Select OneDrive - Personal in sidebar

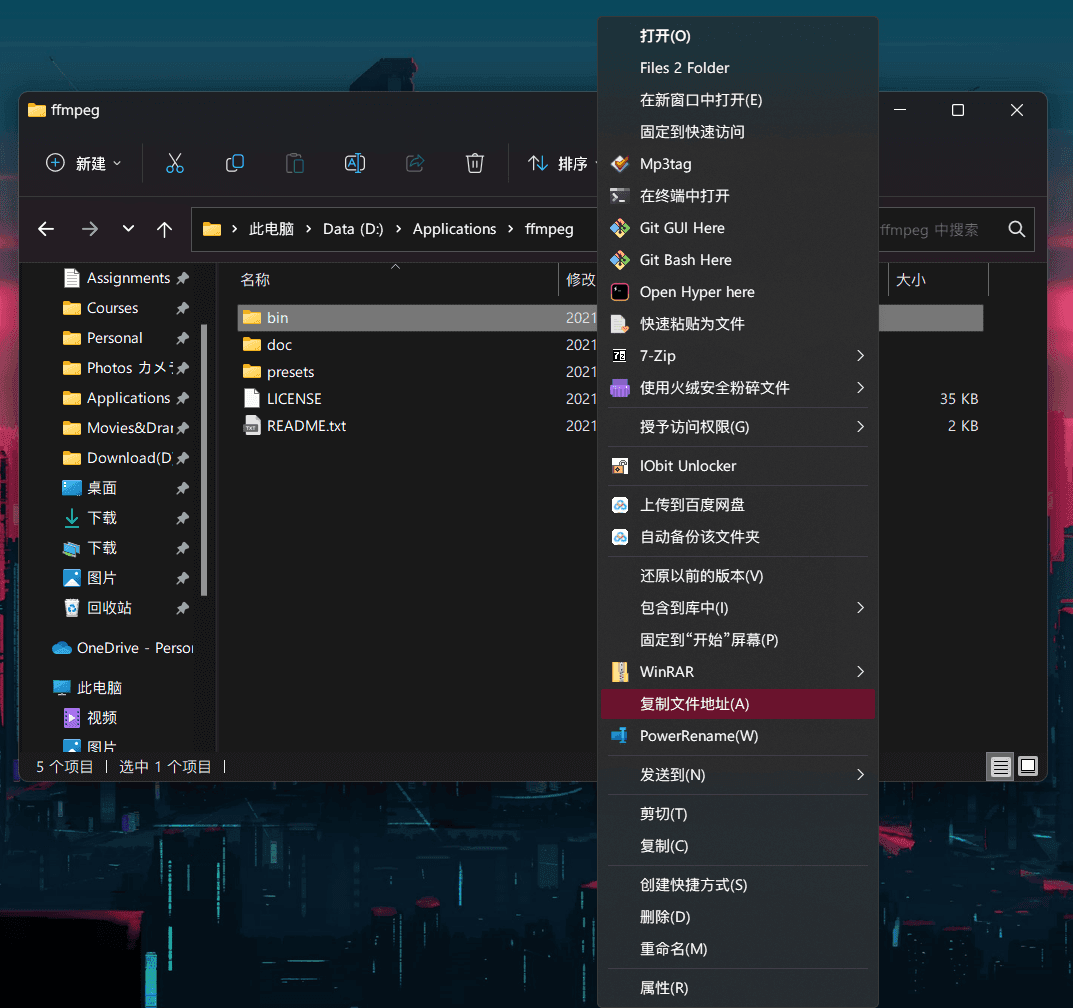pyautogui.click(x=123, y=648)
